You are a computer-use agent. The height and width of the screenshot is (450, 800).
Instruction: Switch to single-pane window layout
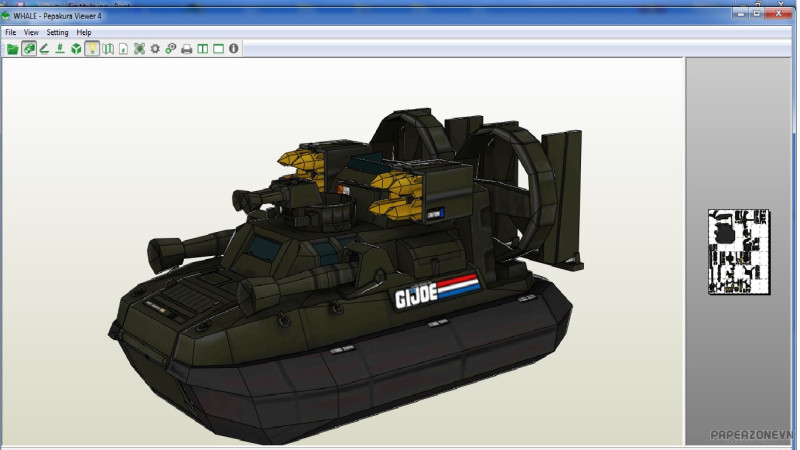(x=218, y=48)
